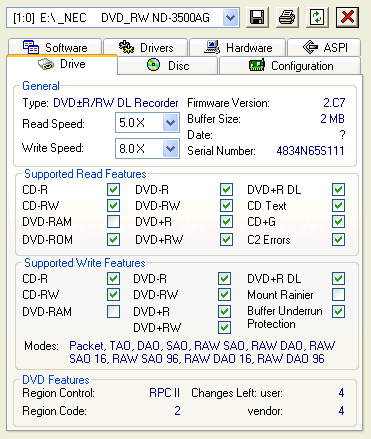Open the Write Speed dropdown arrow

click(x=171, y=149)
